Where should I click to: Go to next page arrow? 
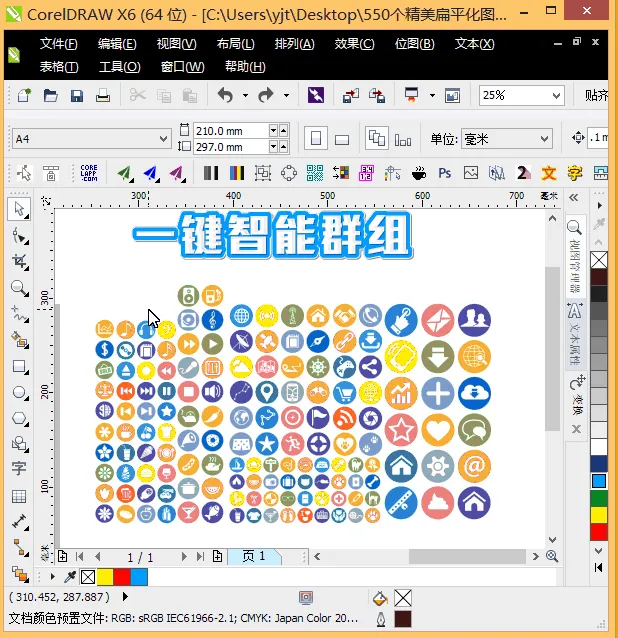[184, 556]
